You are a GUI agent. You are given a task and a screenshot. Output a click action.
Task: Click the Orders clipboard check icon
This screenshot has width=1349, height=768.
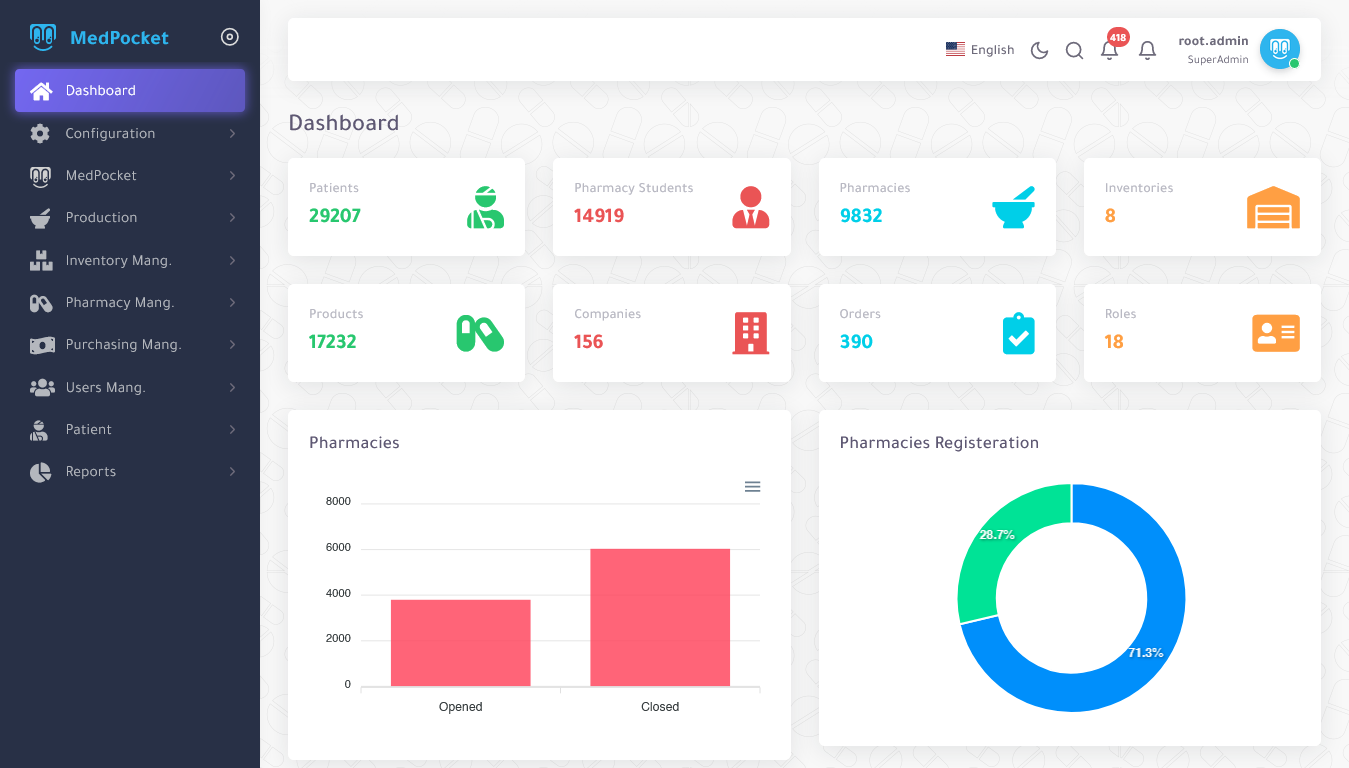pos(1018,334)
